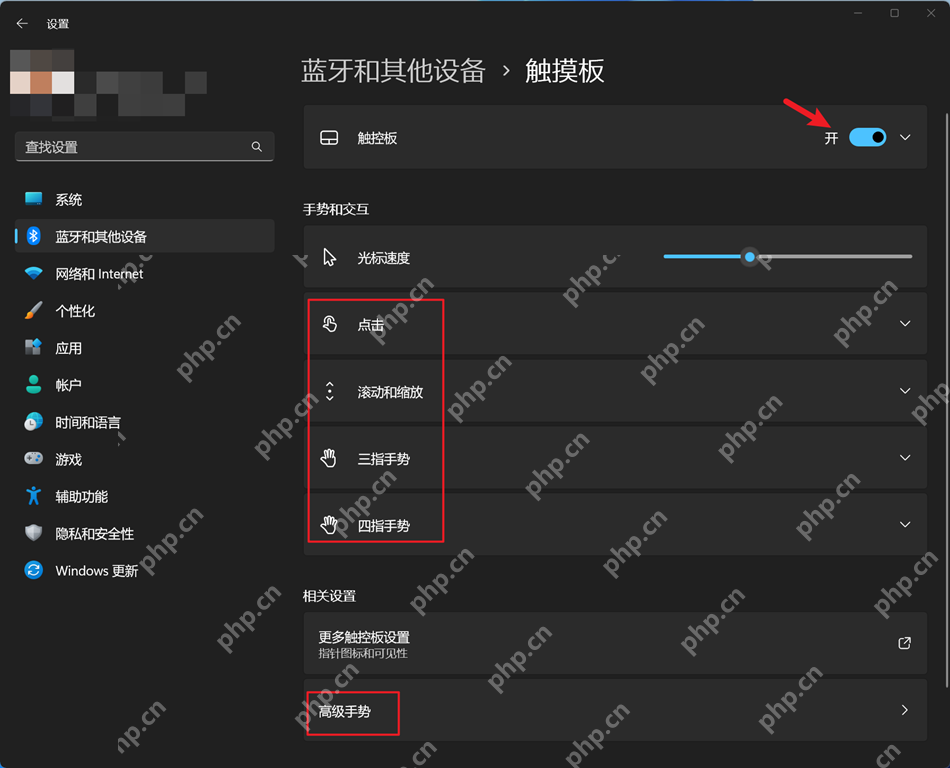
Task: Open 时间和语言 settings
Action: tap(145, 422)
